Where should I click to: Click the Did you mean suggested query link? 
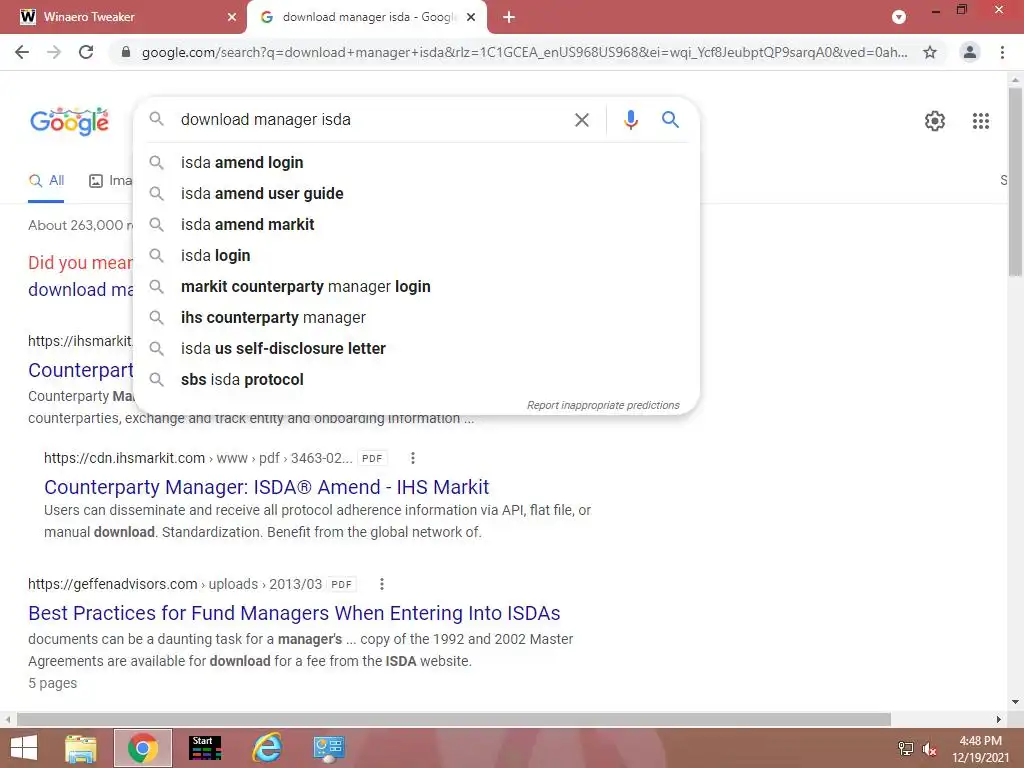click(x=80, y=289)
